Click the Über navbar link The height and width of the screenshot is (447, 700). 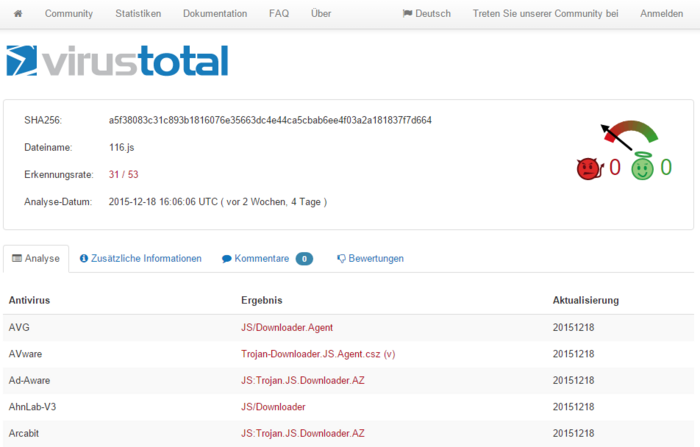pos(321,14)
